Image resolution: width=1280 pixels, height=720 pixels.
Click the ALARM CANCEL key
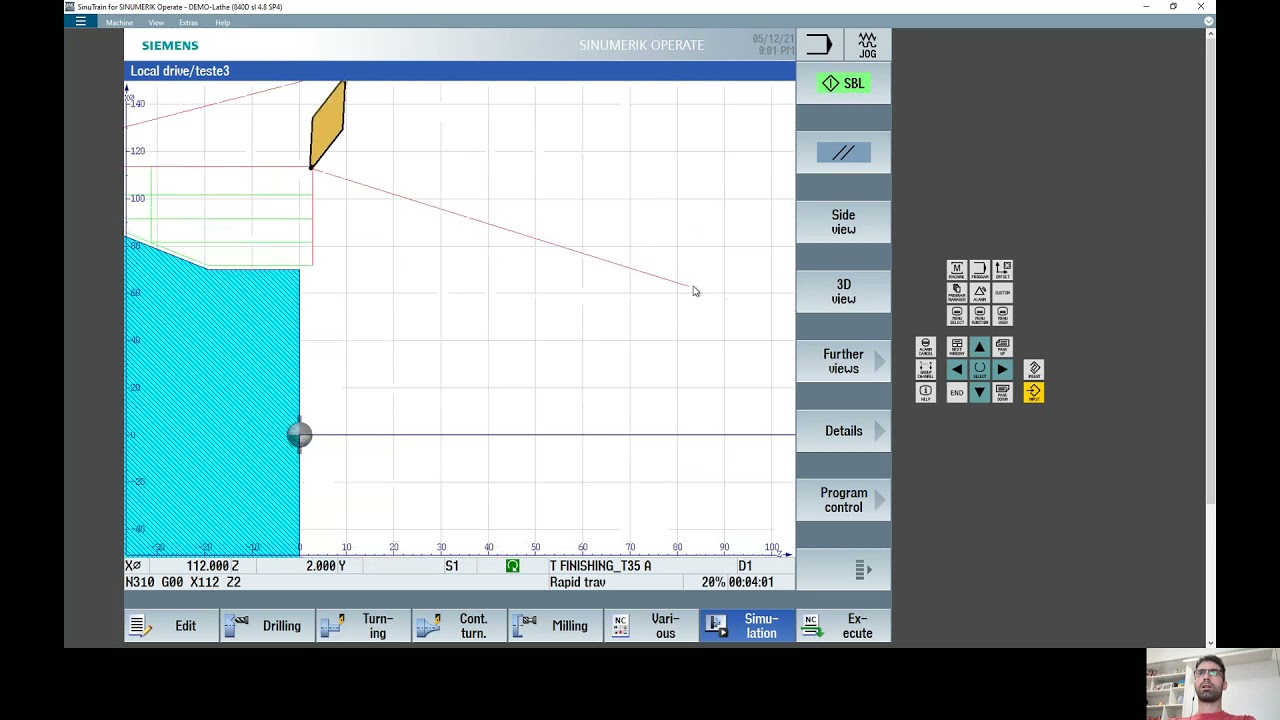[x=926, y=347]
